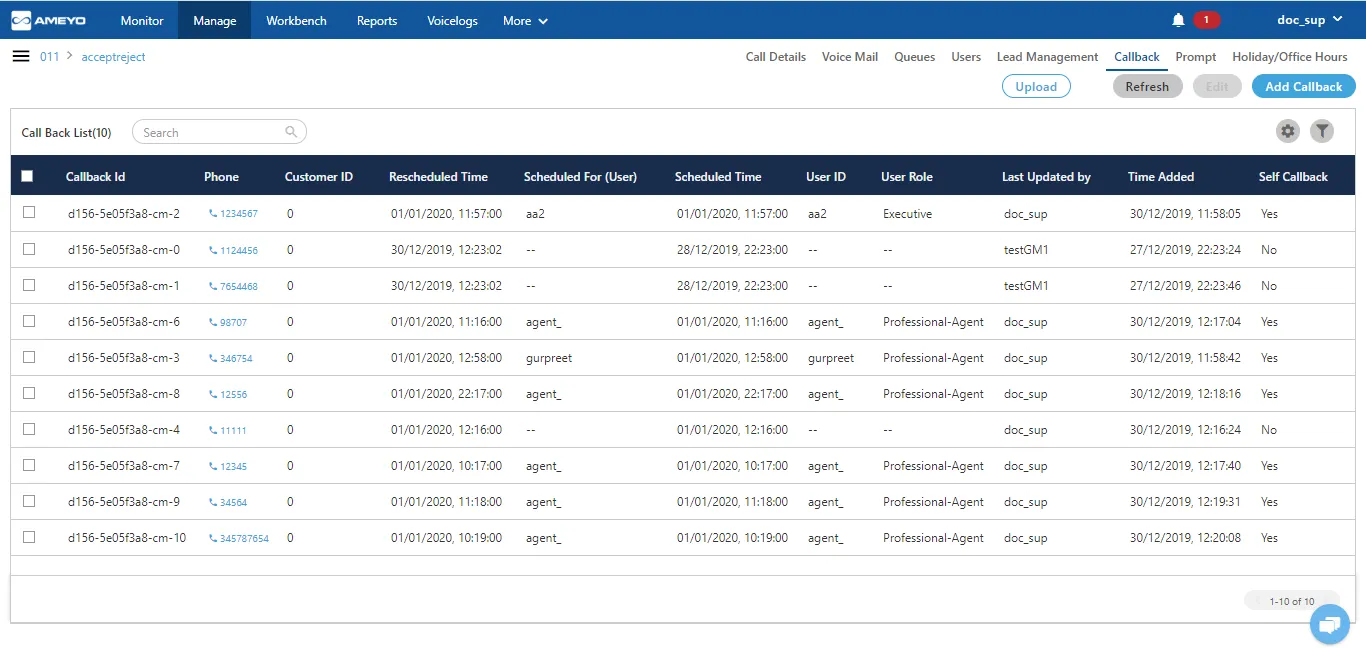
Task: Click the Add Callback button
Action: [x=1304, y=86]
